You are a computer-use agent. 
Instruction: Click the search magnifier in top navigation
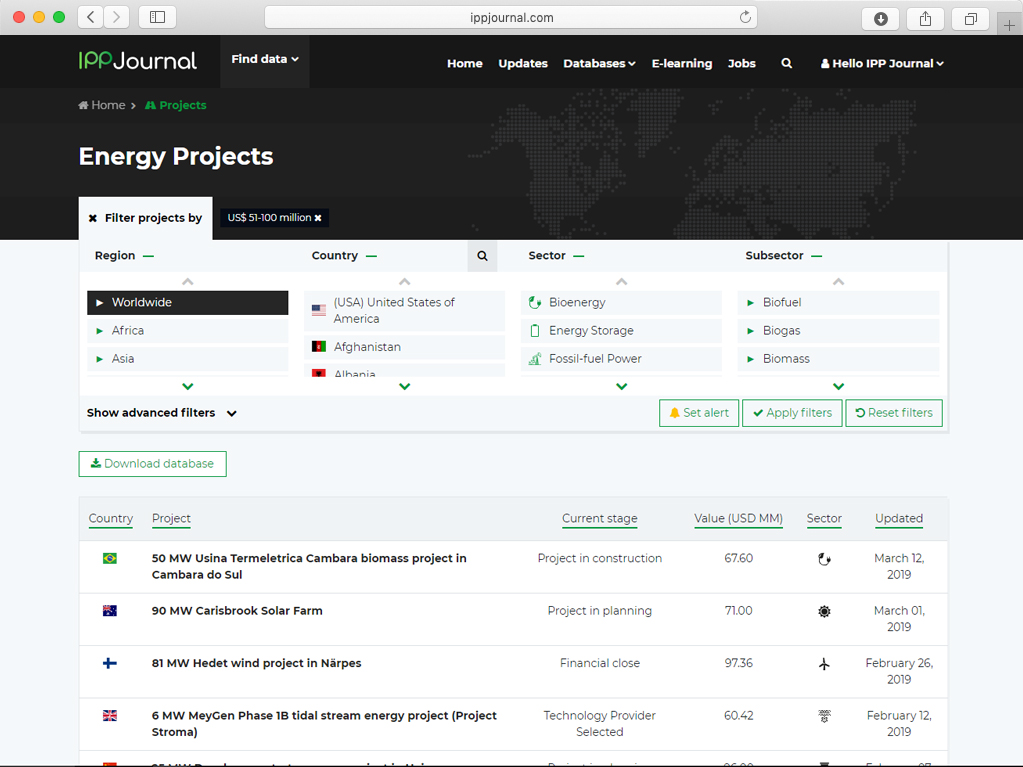click(787, 63)
